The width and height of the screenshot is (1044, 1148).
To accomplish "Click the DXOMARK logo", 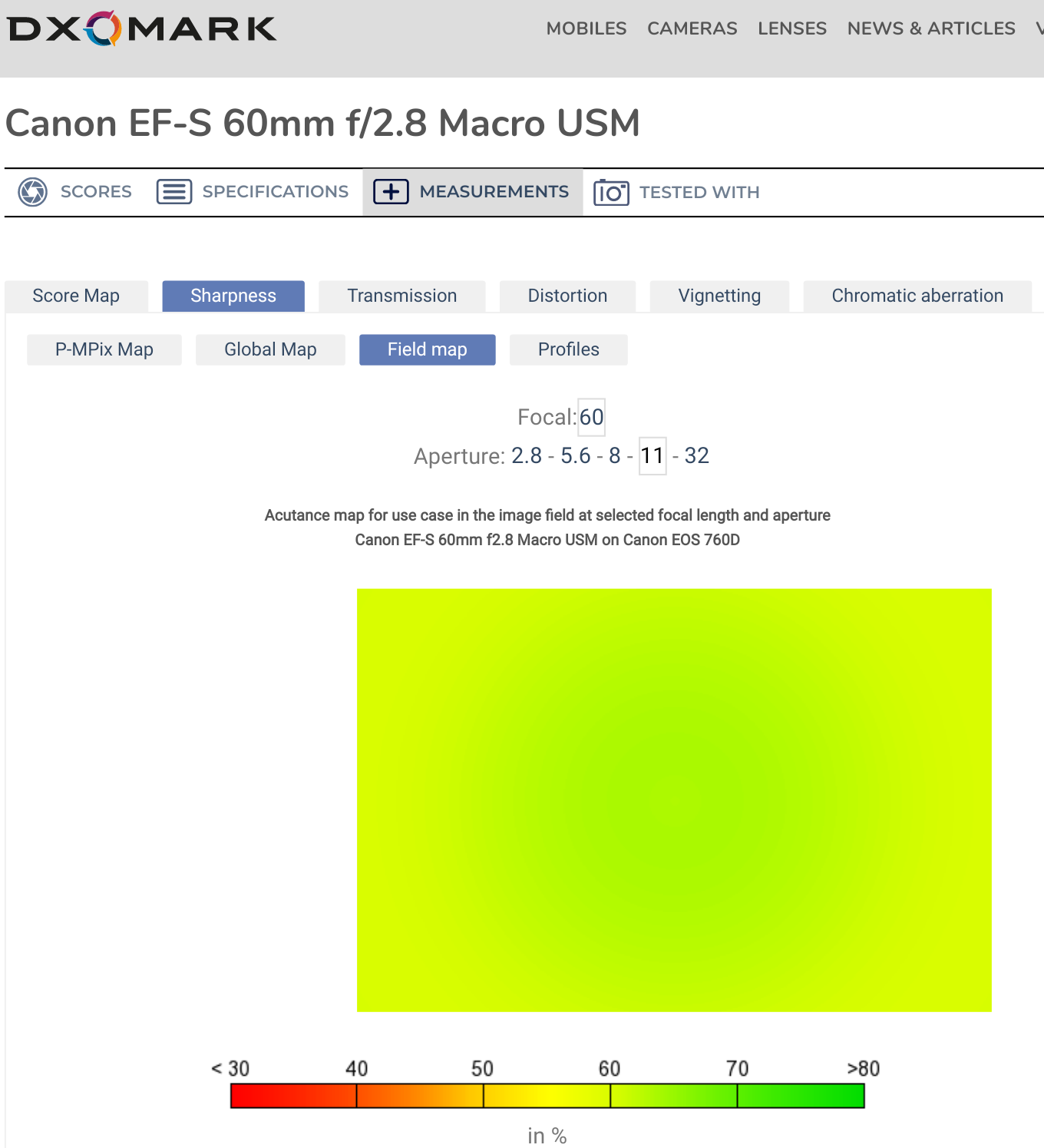I will coord(142,28).
